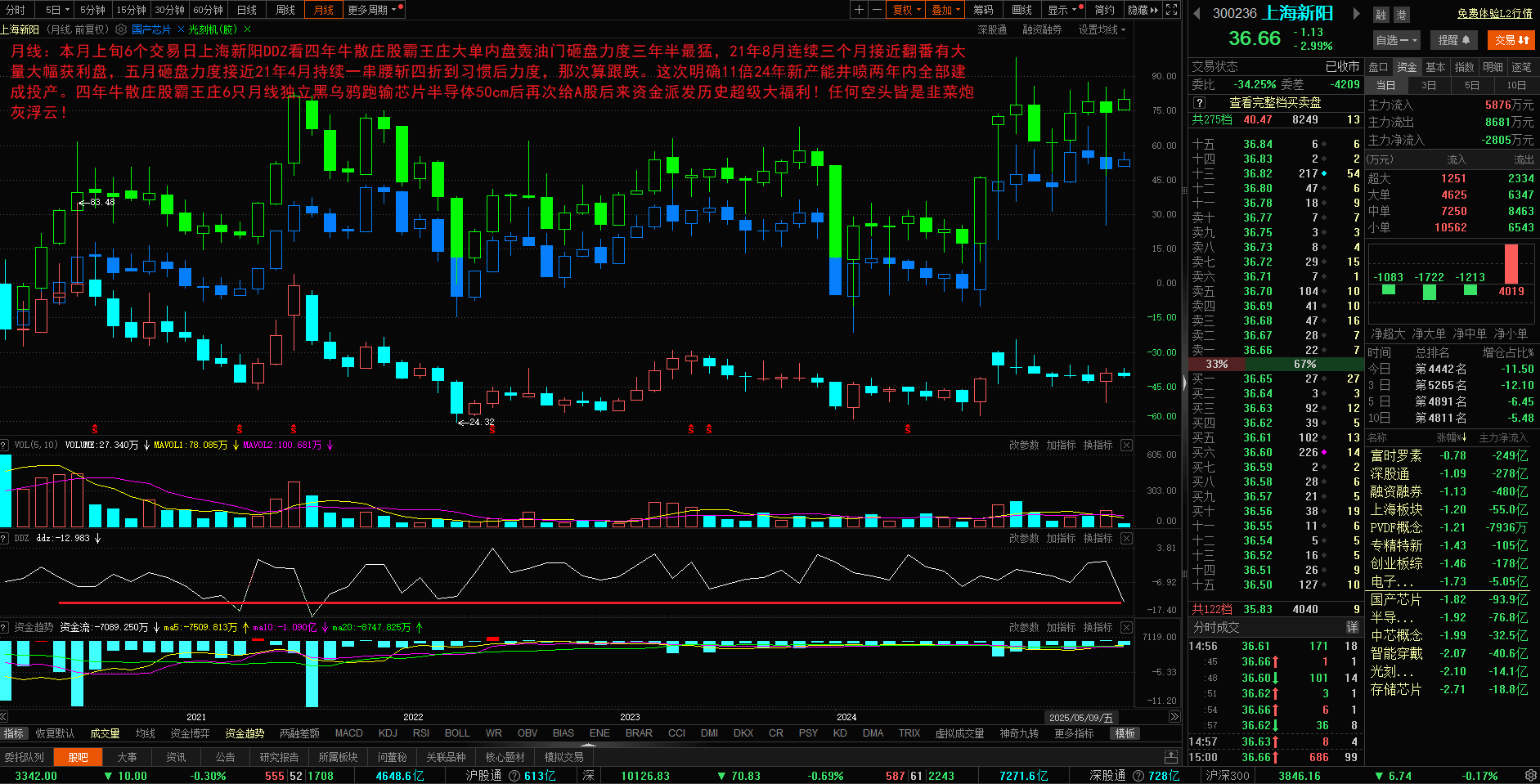1540x784 pixels.
Task: Open help icon beside 资金趋势 label
Action: pos(4,627)
